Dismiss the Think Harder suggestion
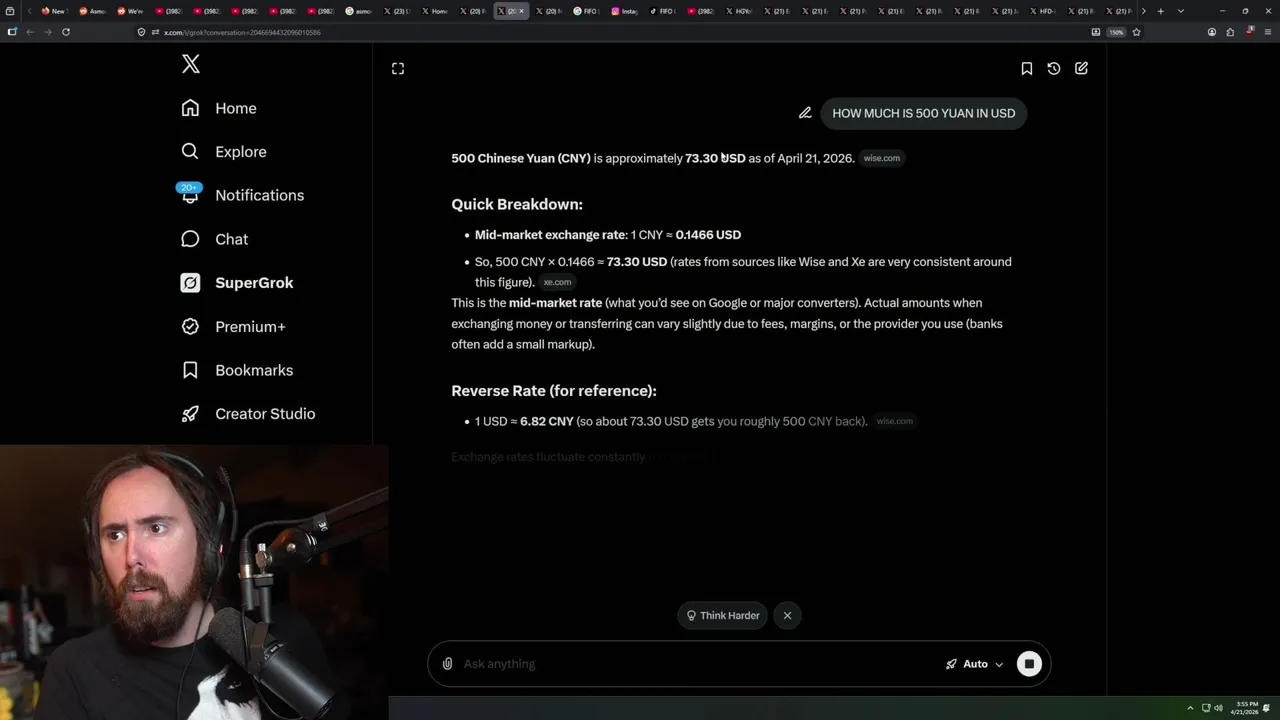 pos(787,616)
